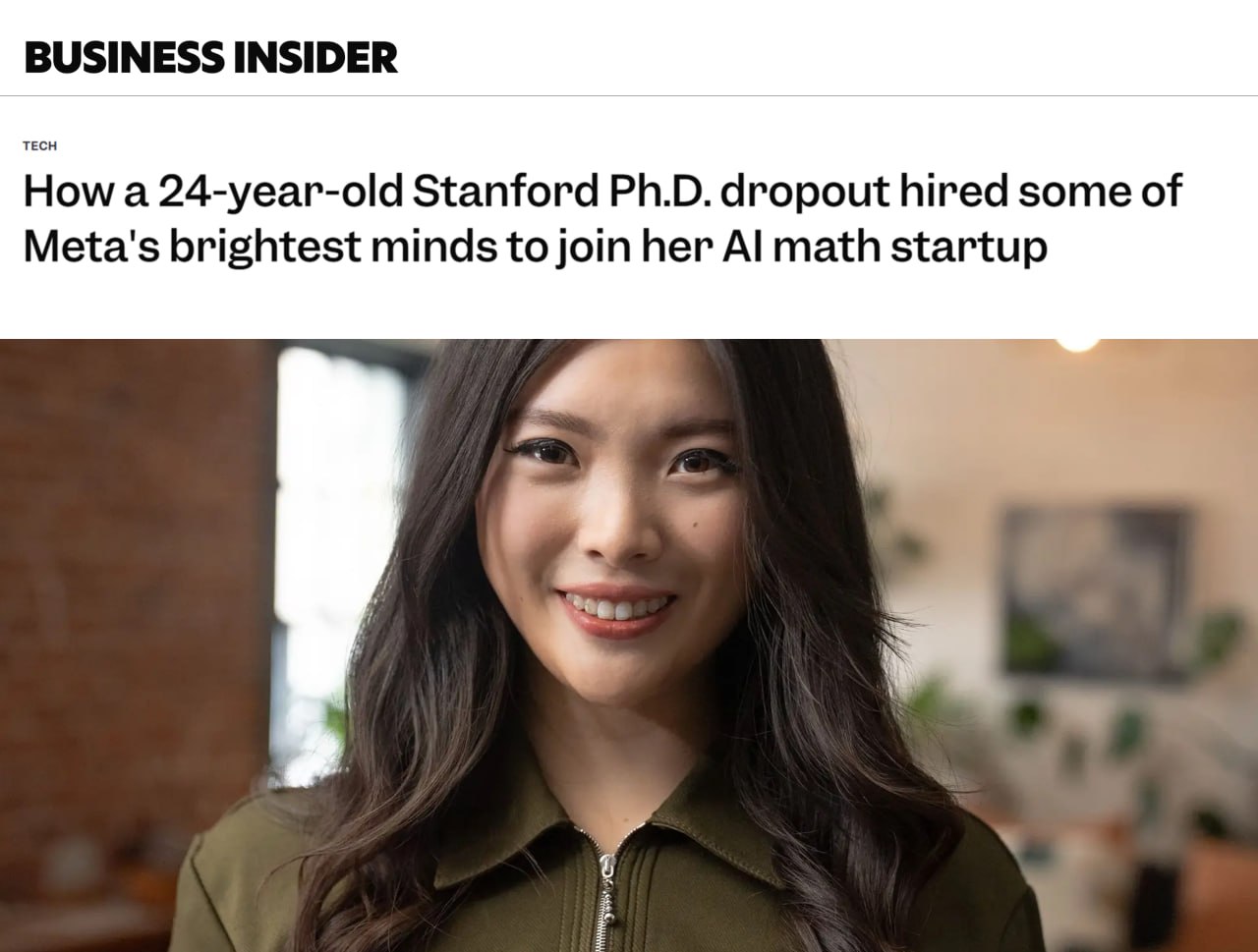Open the TECH category link

[x=39, y=145]
